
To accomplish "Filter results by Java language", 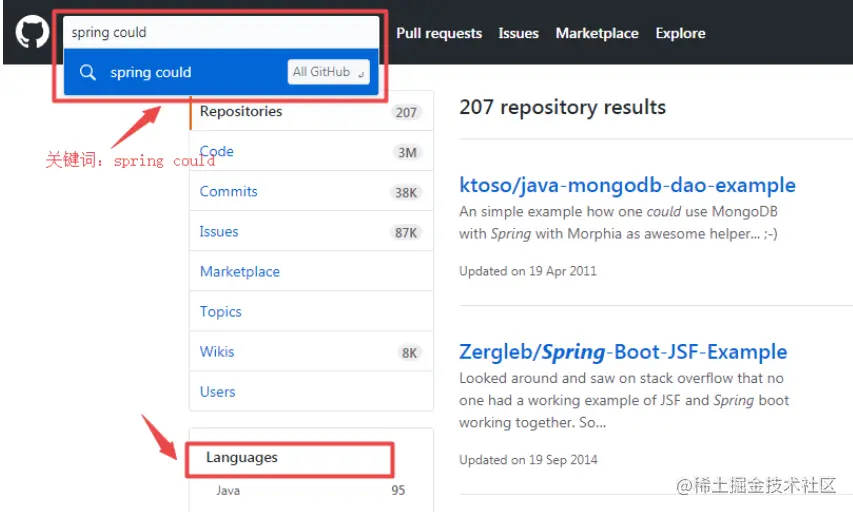I will pos(228,491).
